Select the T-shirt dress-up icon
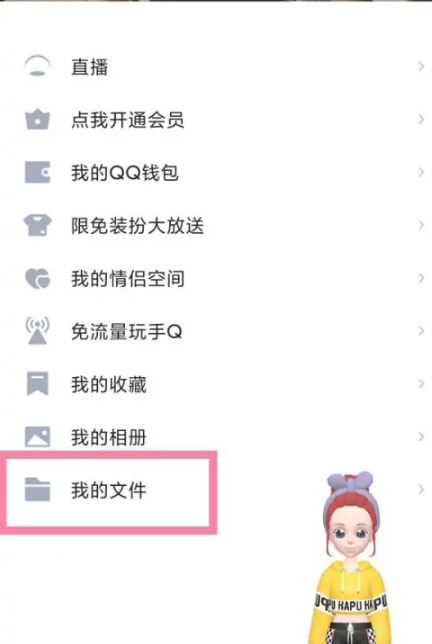Screen dimensions: 432x644 [37, 225]
